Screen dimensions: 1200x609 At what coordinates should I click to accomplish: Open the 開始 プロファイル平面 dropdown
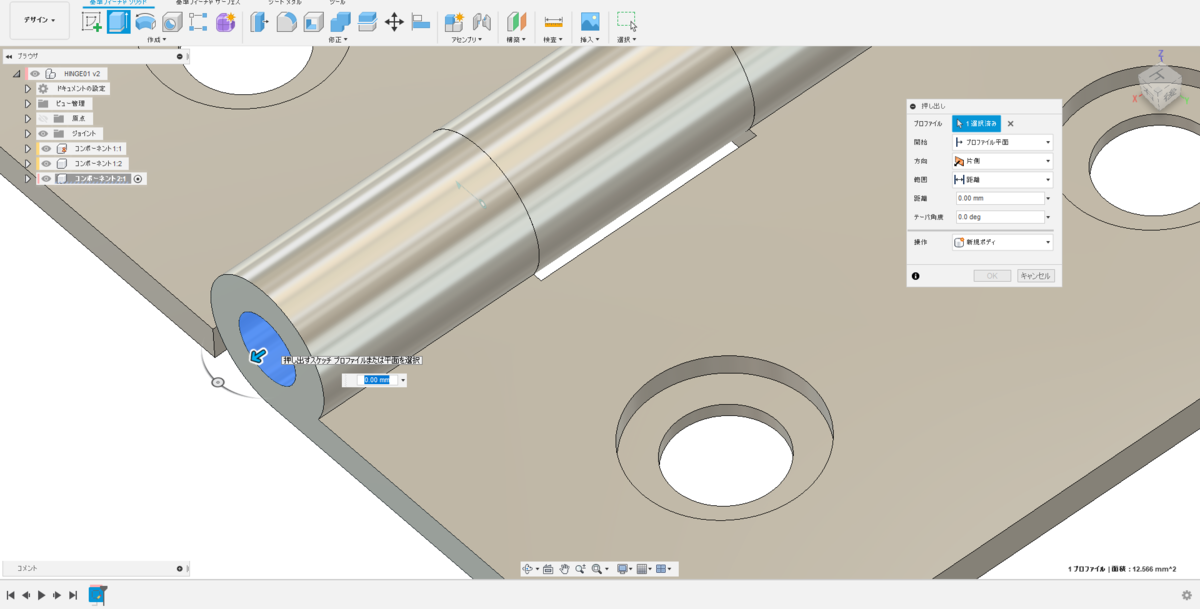click(1003, 142)
